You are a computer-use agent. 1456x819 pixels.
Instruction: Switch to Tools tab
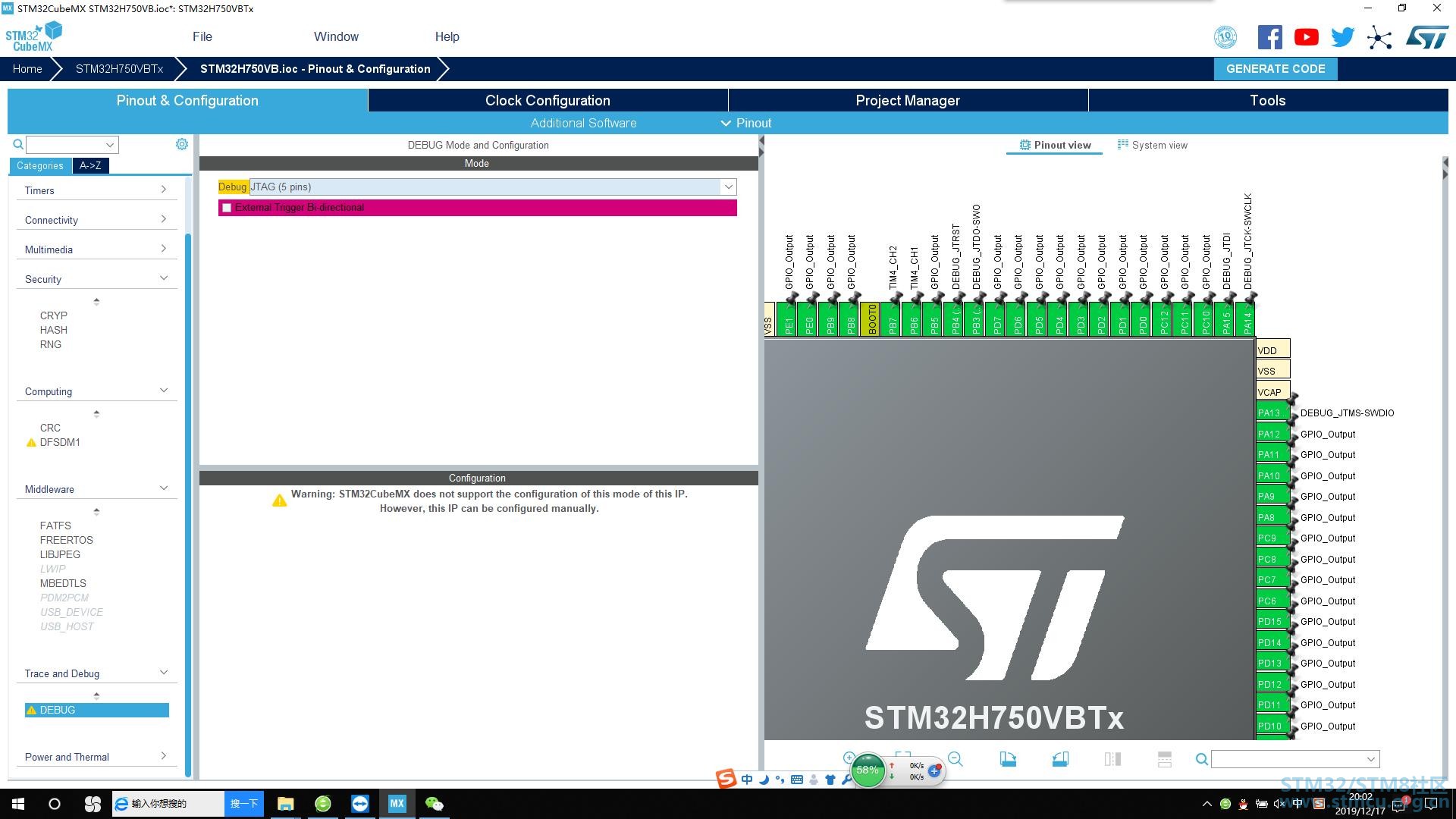click(x=1268, y=100)
